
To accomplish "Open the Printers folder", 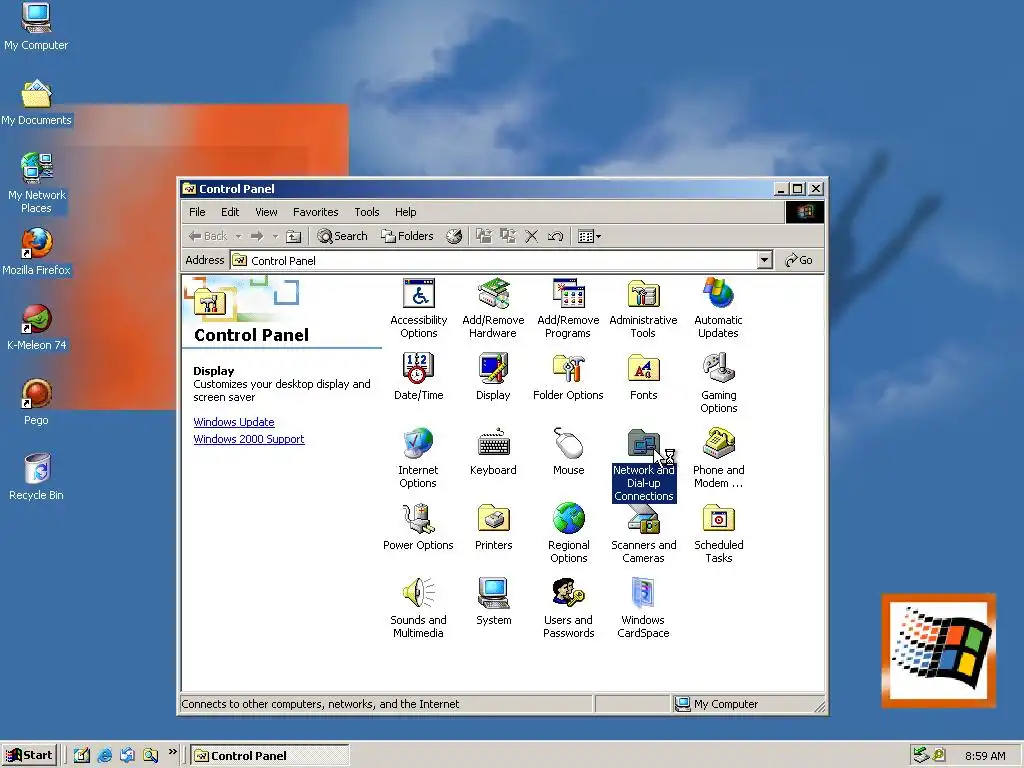I will point(493,527).
